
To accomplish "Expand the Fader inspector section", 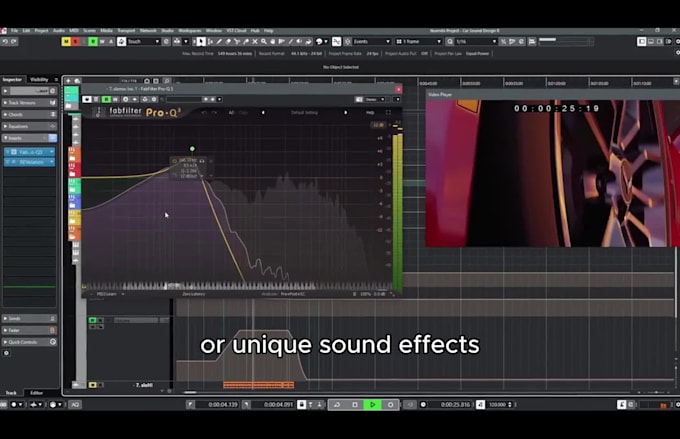I will pyautogui.click(x=29, y=330).
